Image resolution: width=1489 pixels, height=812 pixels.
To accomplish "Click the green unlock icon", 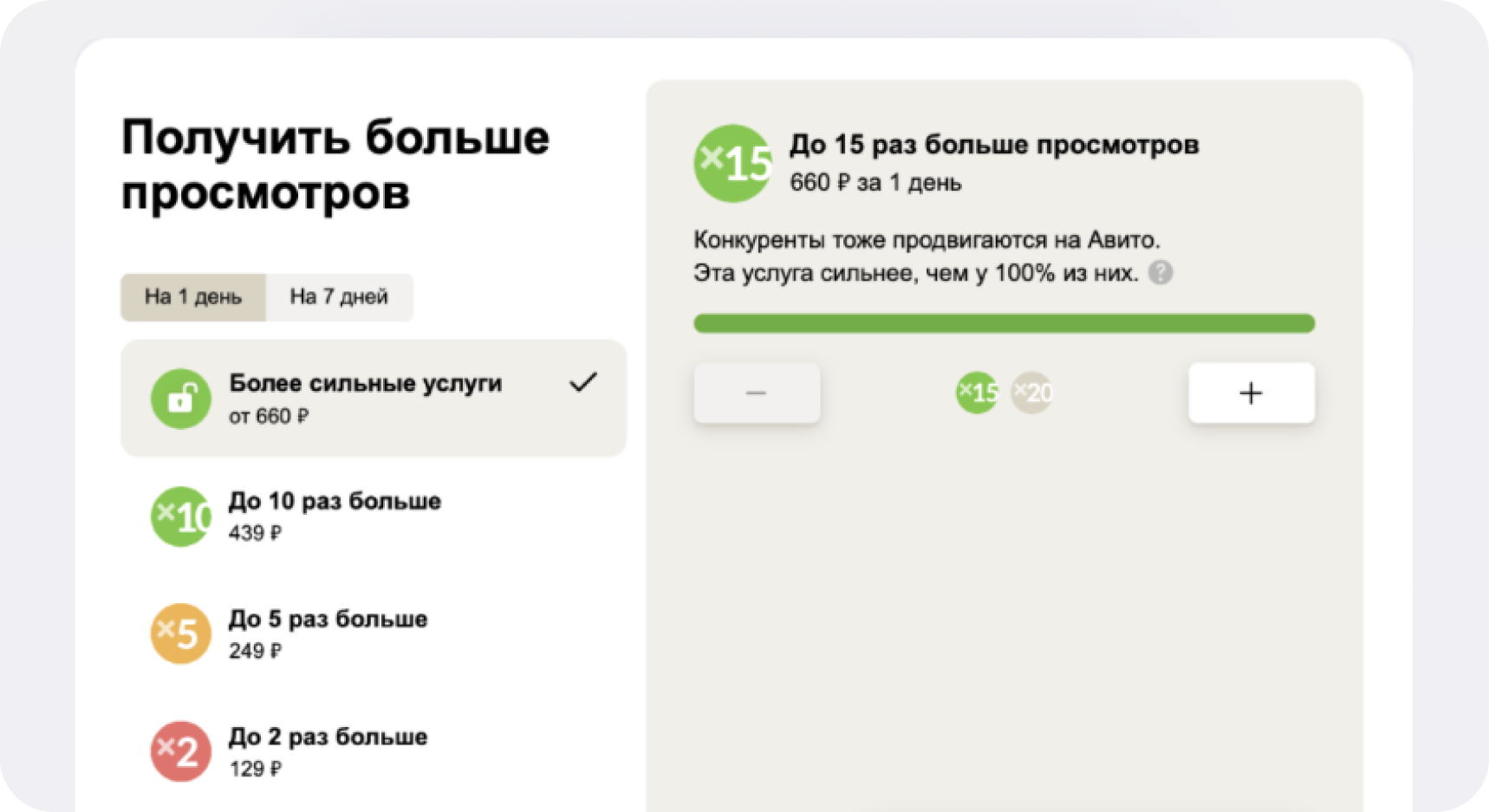I will [181, 399].
